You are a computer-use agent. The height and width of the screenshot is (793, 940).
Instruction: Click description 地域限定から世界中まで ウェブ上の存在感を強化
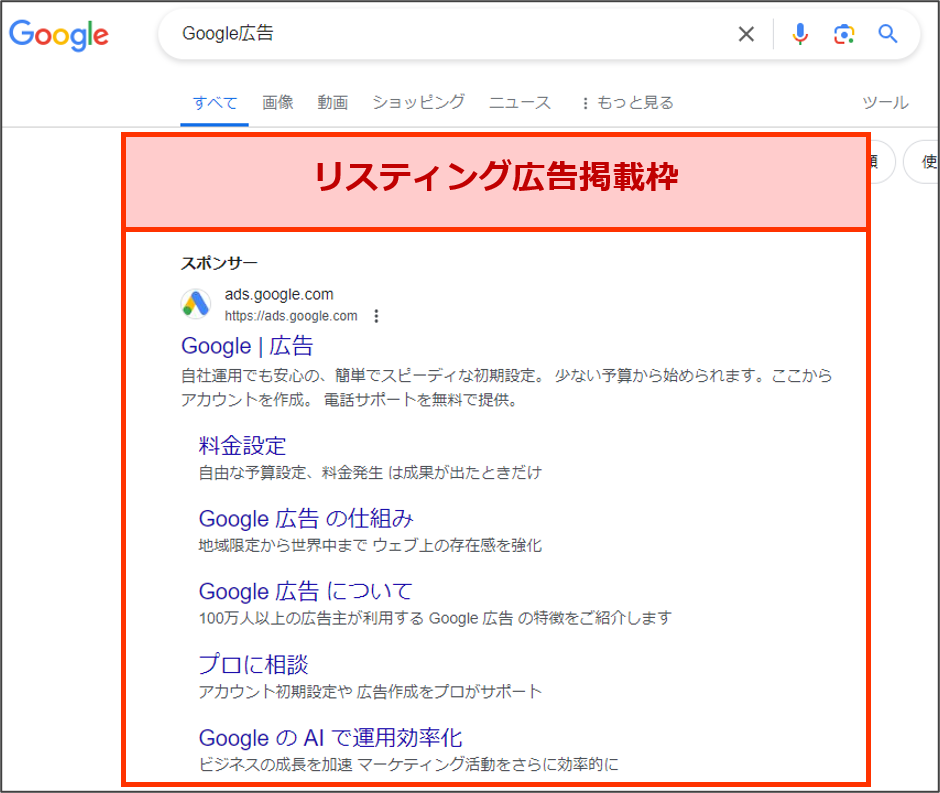click(x=370, y=545)
